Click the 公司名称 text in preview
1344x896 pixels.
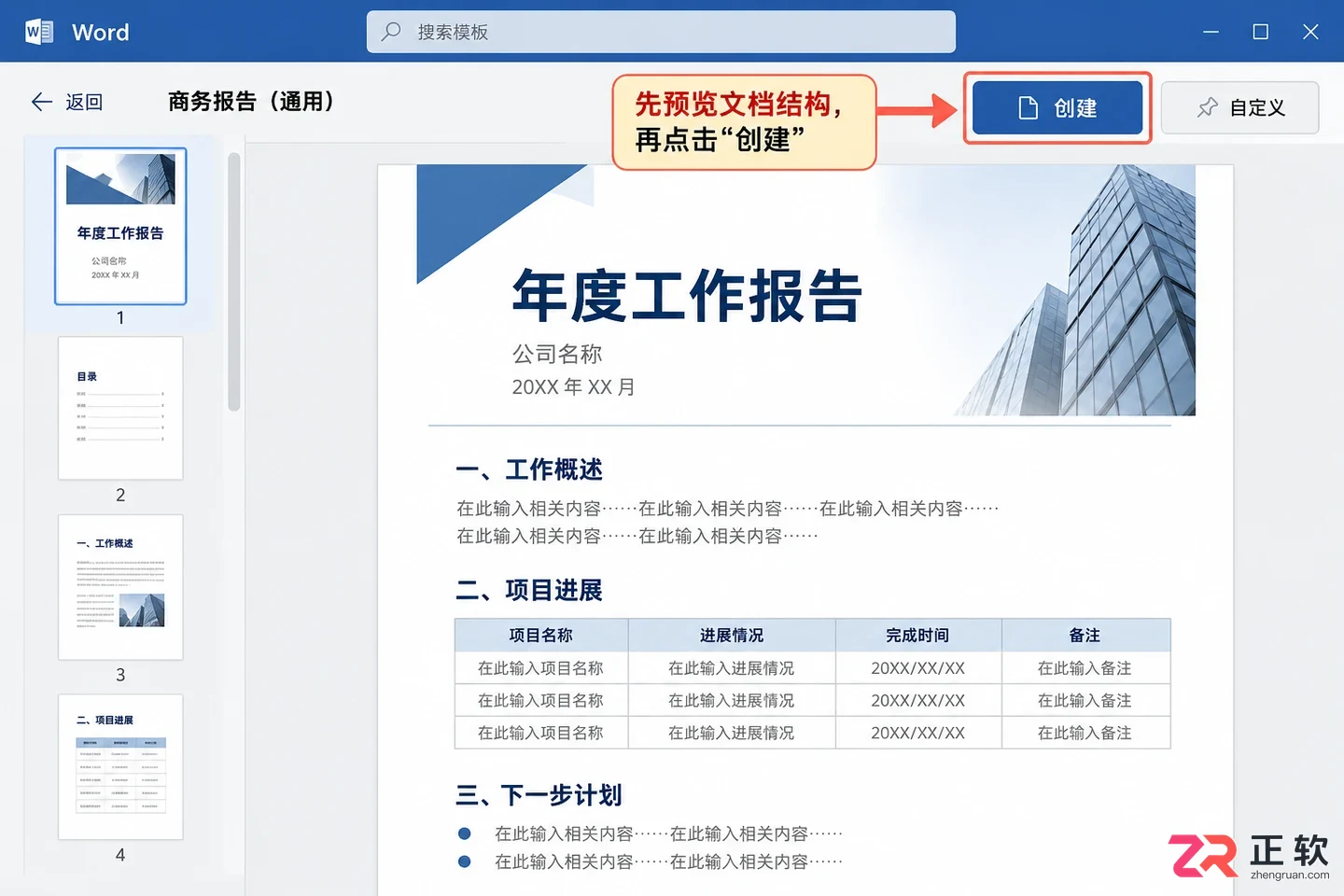pos(557,354)
